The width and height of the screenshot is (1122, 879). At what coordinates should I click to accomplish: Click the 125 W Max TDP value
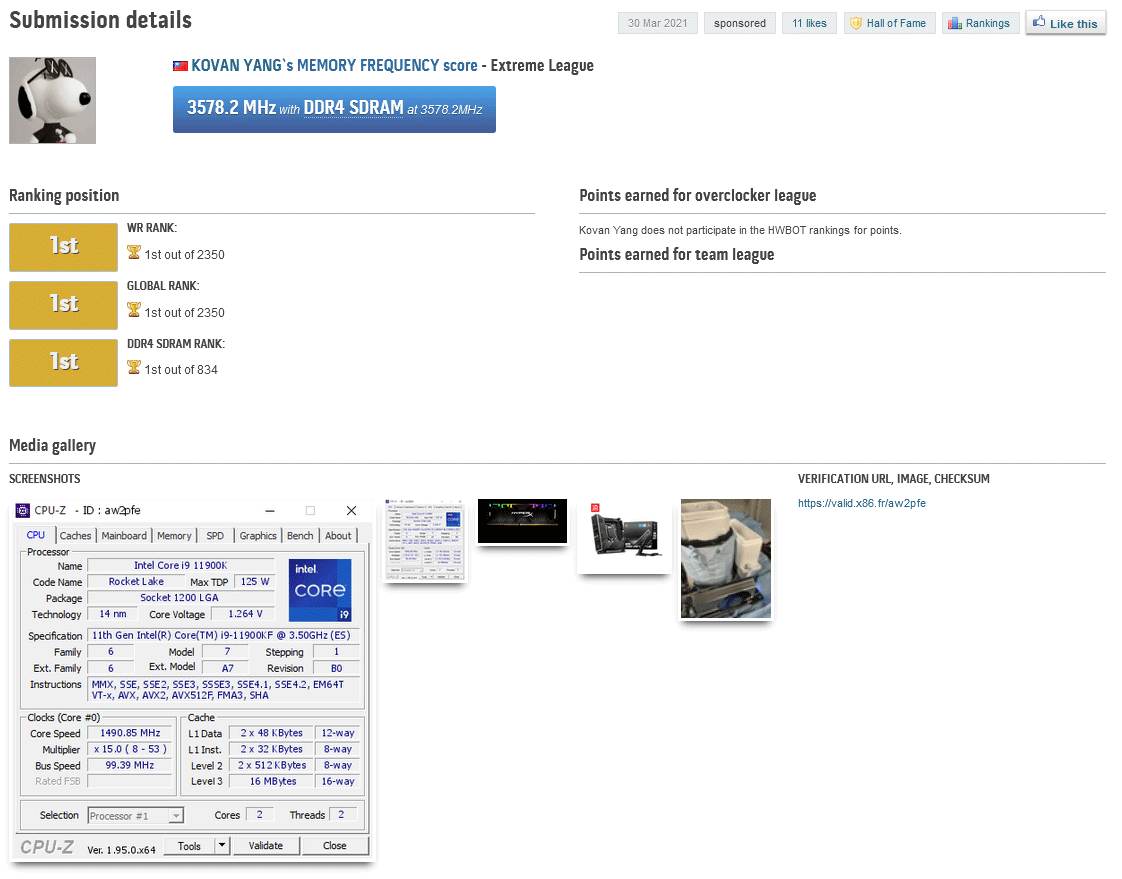click(x=255, y=582)
